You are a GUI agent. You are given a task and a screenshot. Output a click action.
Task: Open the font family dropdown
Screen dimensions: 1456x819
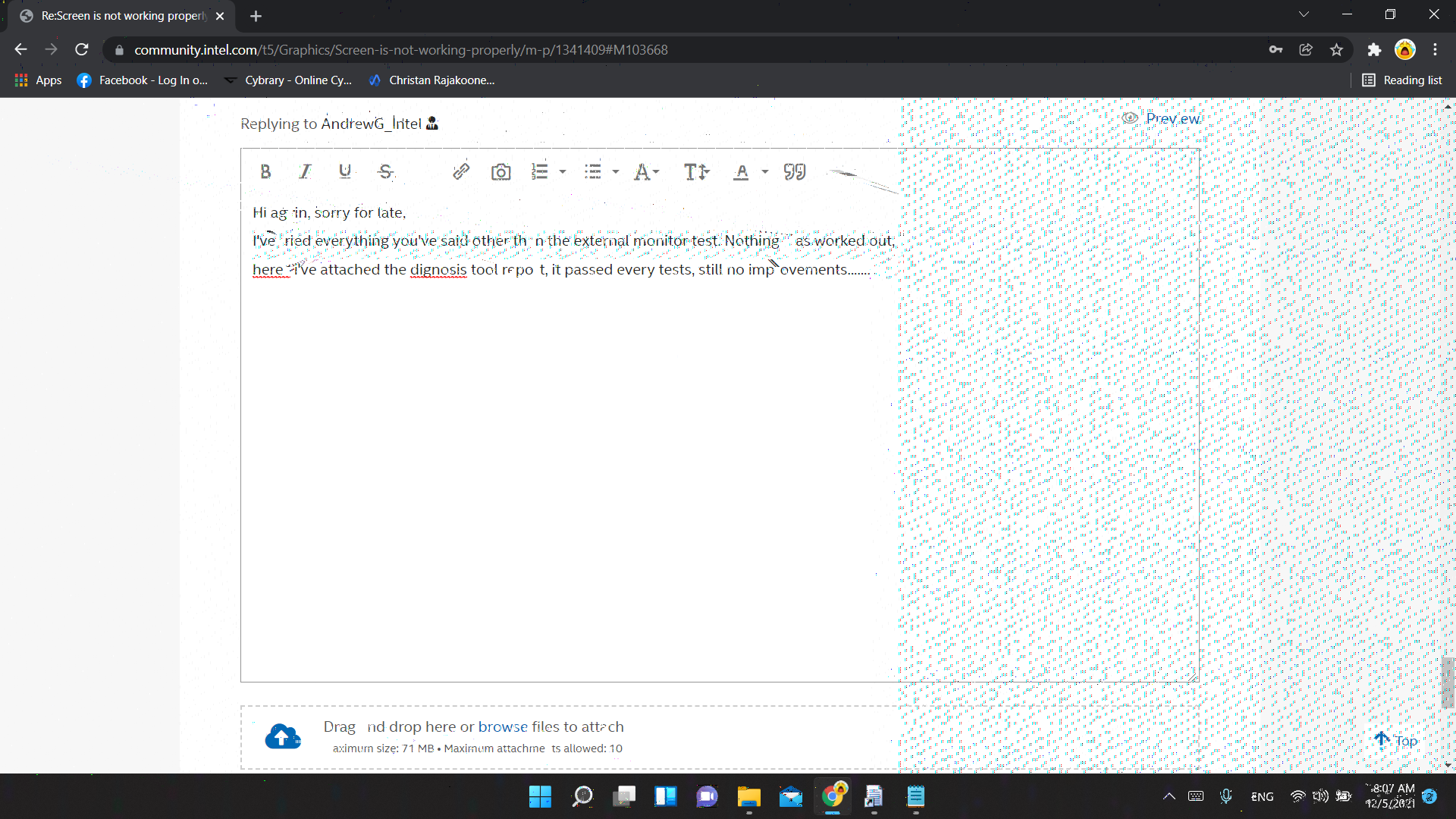click(x=646, y=172)
